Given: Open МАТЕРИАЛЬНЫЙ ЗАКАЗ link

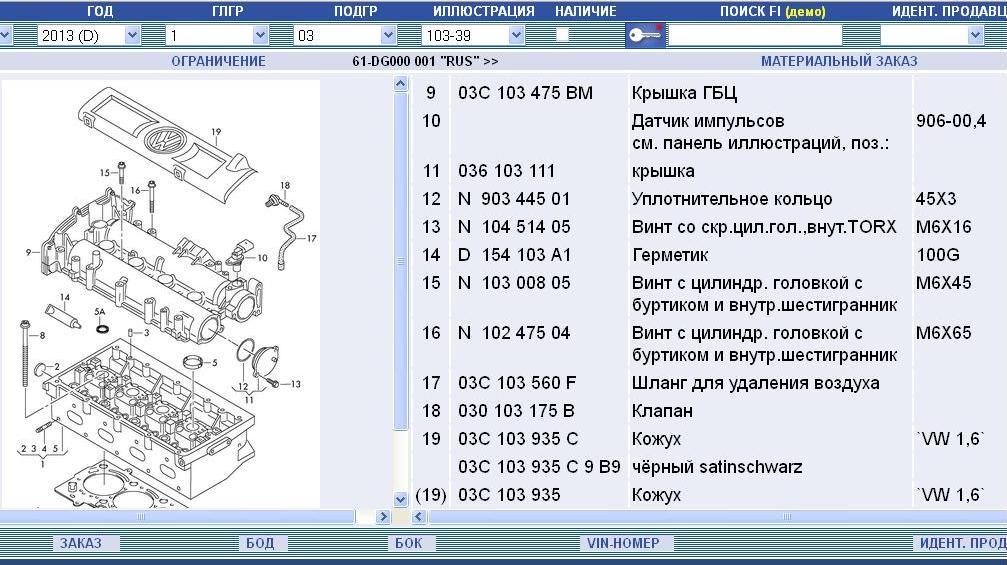Looking at the screenshot, I should click(838, 61).
